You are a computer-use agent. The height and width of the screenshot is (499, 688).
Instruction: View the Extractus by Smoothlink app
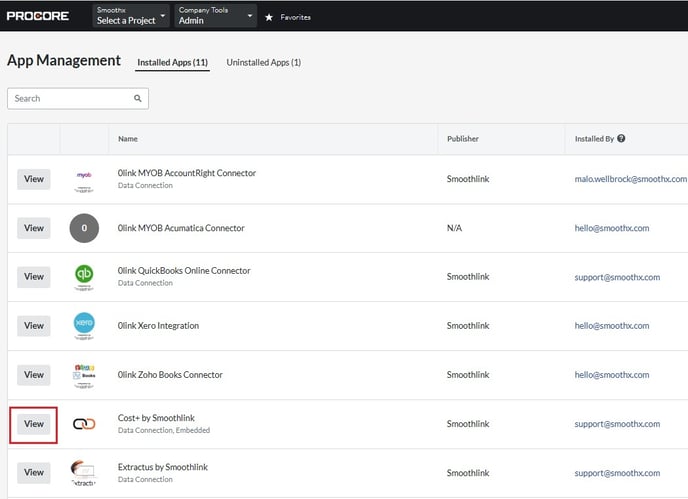[x=34, y=473]
